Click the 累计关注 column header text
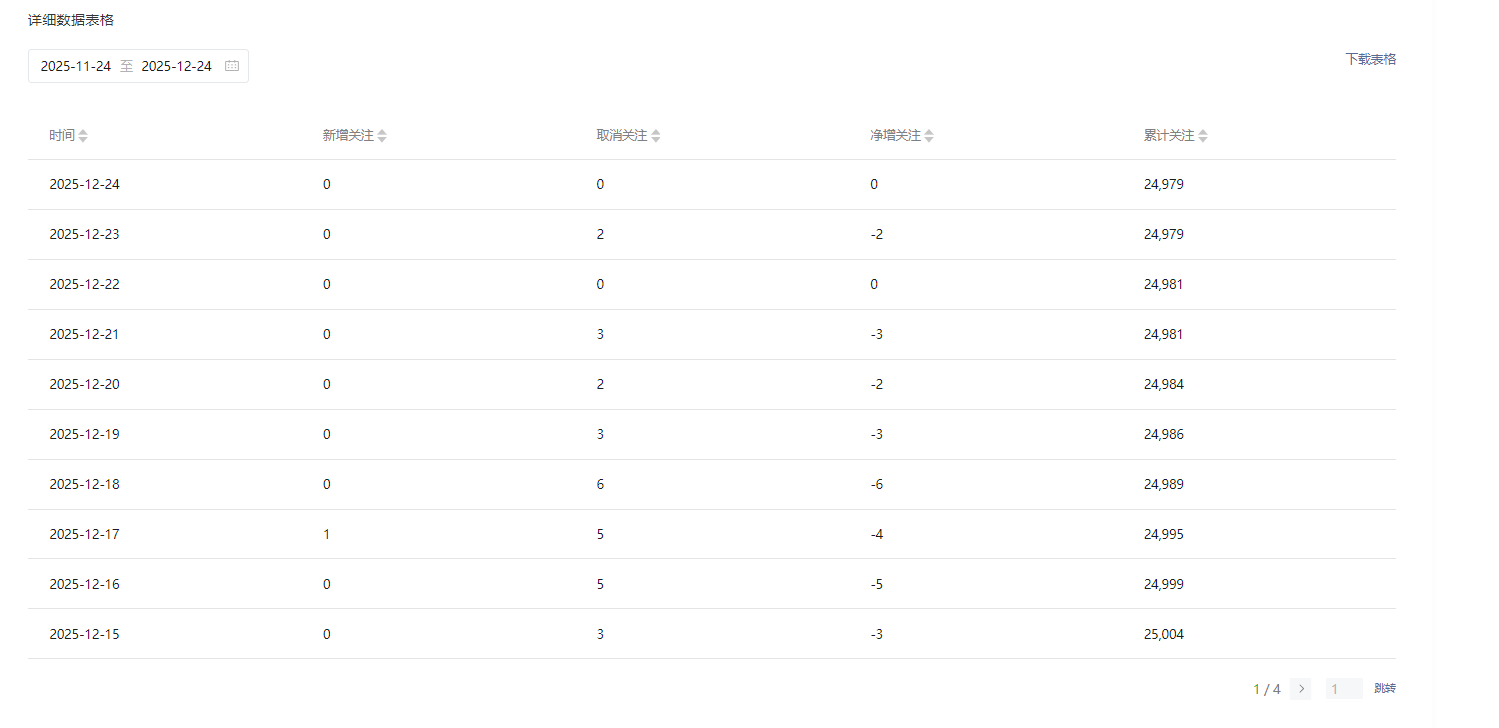The image size is (1499, 728). [x=1169, y=136]
